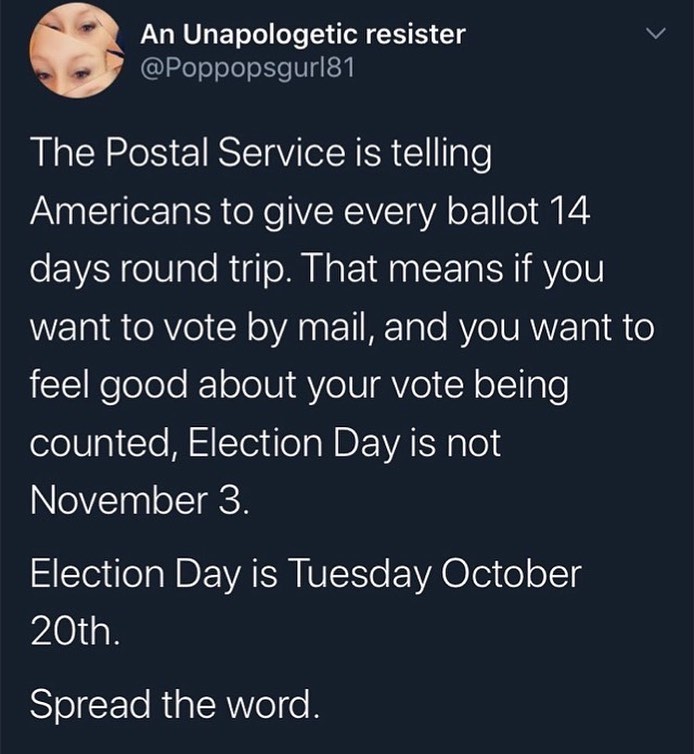Select the @Poppopsgurl81 handle
The width and height of the screenshot is (694, 754).
[248, 68]
